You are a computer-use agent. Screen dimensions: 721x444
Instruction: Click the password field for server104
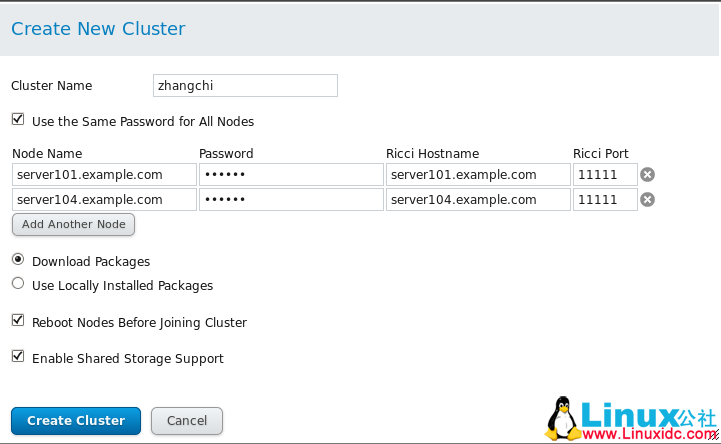pyautogui.click(x=291, y=199)
